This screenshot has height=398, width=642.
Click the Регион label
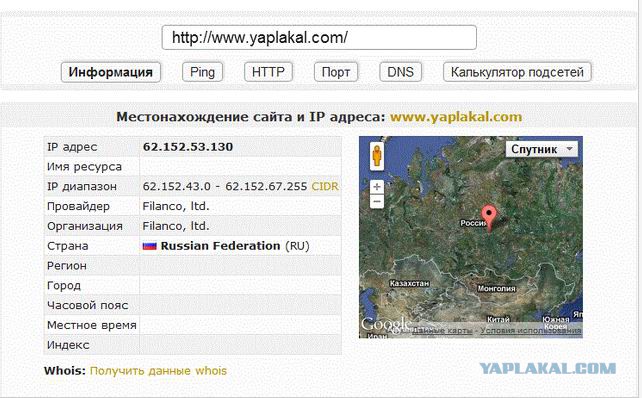tap(67, 266)
